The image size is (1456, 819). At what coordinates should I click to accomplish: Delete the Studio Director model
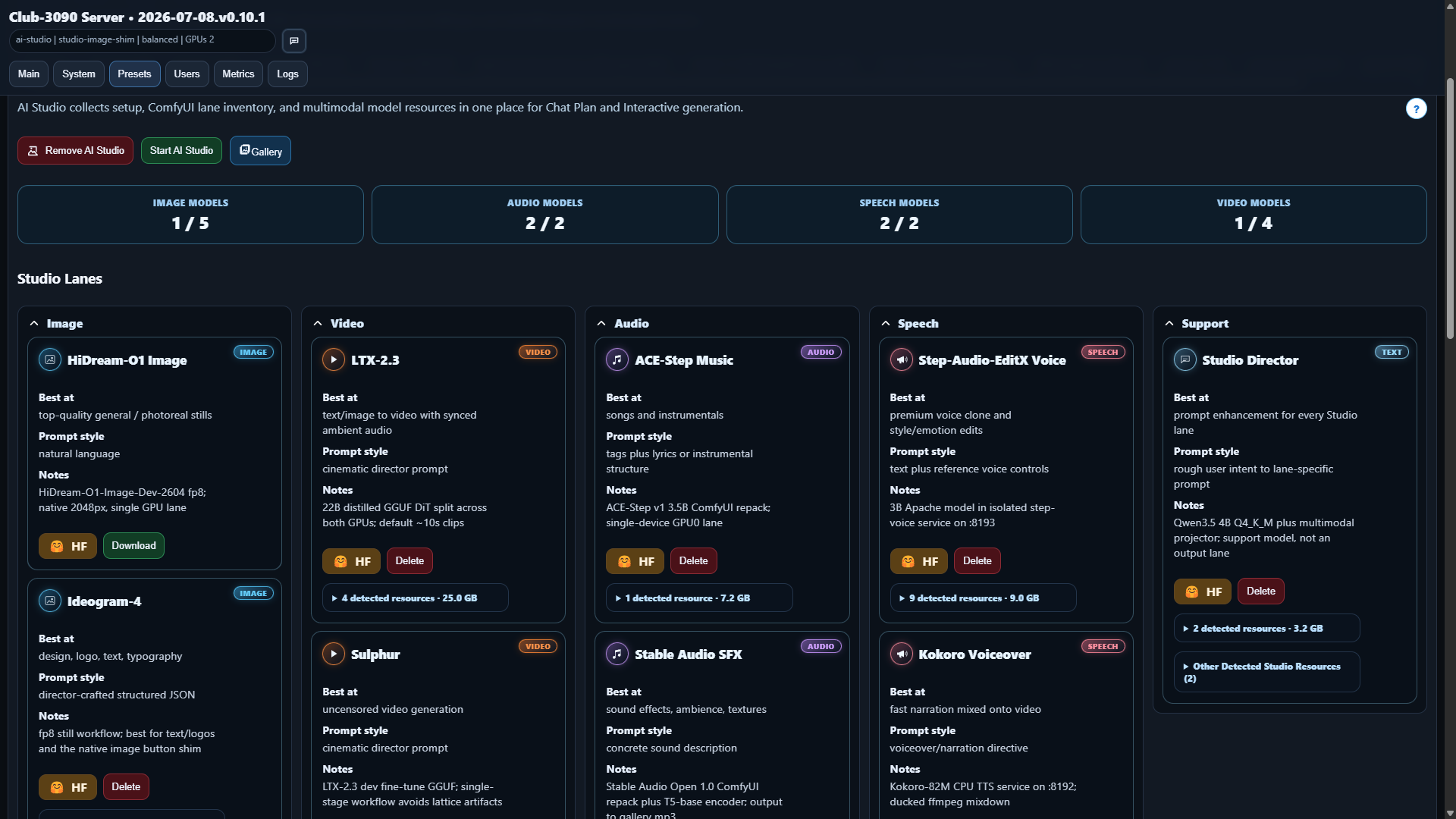point(1260,591)
